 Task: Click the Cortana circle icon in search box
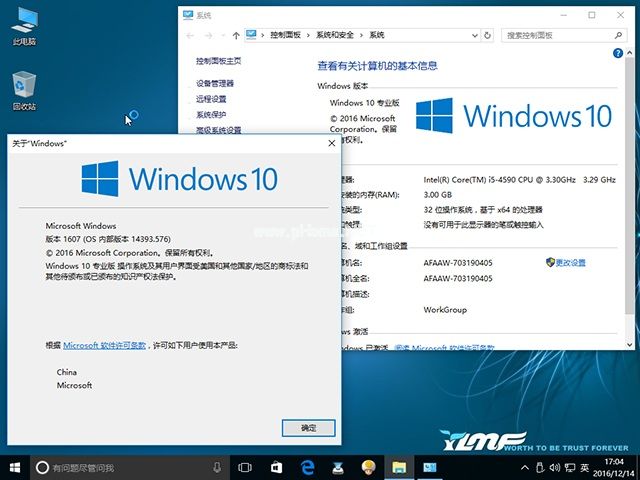pyautogui.click(x=42, y=468)
